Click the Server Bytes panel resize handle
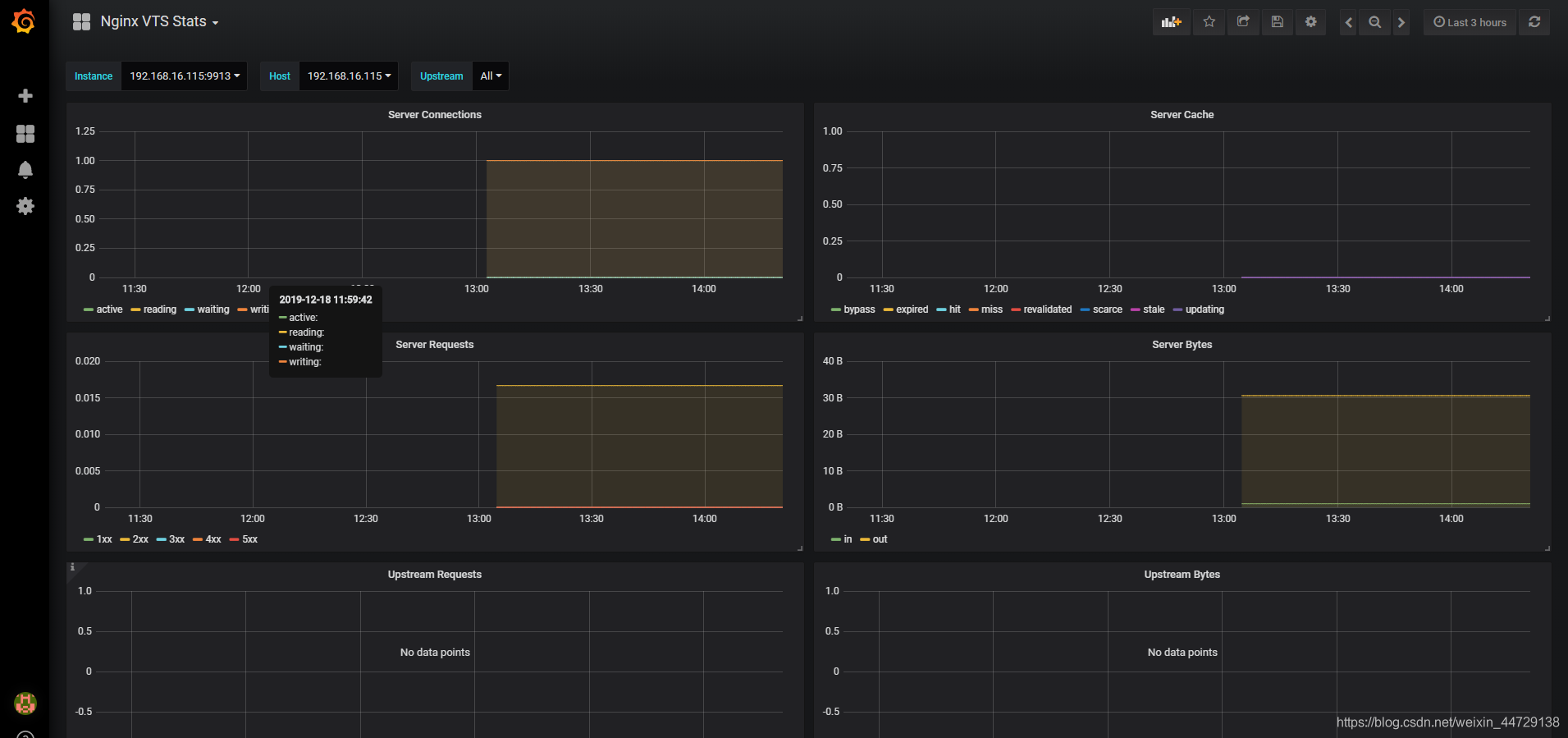The image size is (1568, 738). [1547, 548]
